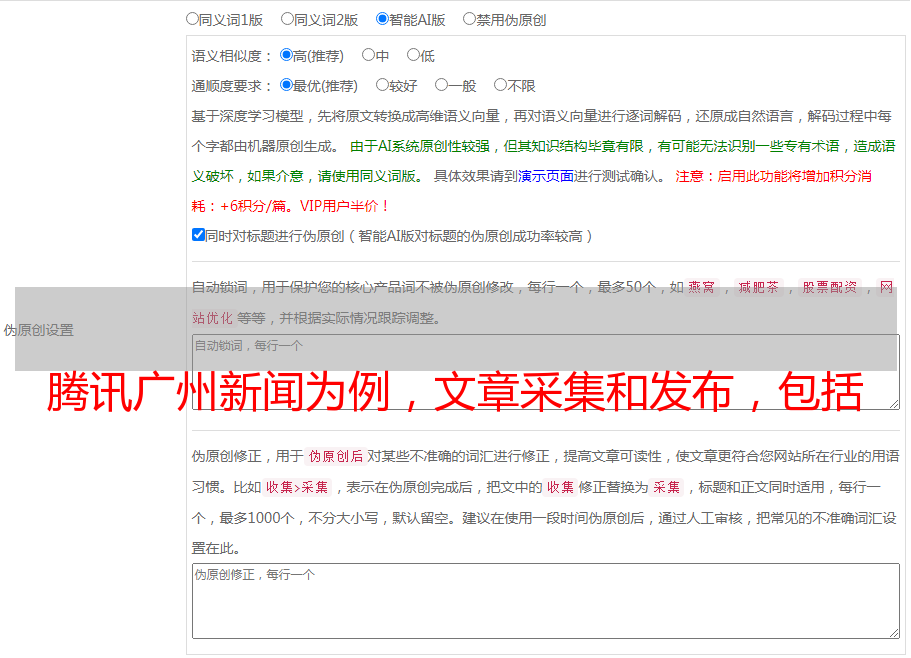Click the 燕窝 example keyword
Image resolution: width=911 pixels, height=658 pixels.
[x=701, y=287]
